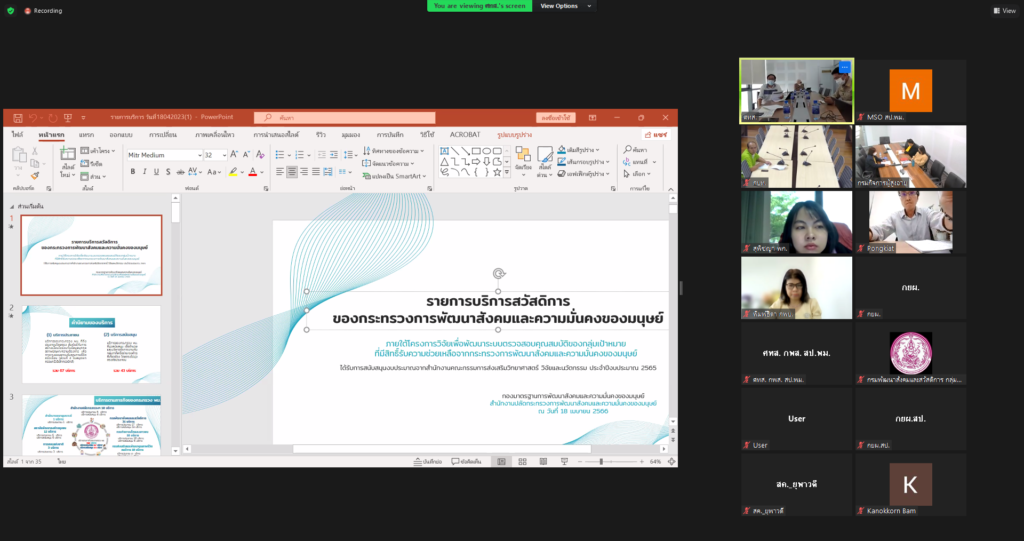Click the Decrease Indent icon

pos(321,155)
